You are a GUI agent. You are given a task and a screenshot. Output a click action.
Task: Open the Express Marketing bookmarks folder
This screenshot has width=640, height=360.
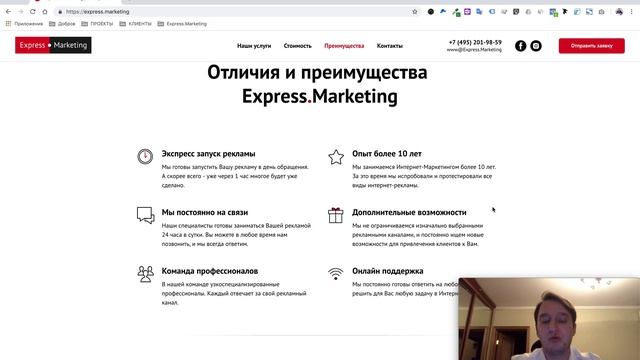point(182,24)
